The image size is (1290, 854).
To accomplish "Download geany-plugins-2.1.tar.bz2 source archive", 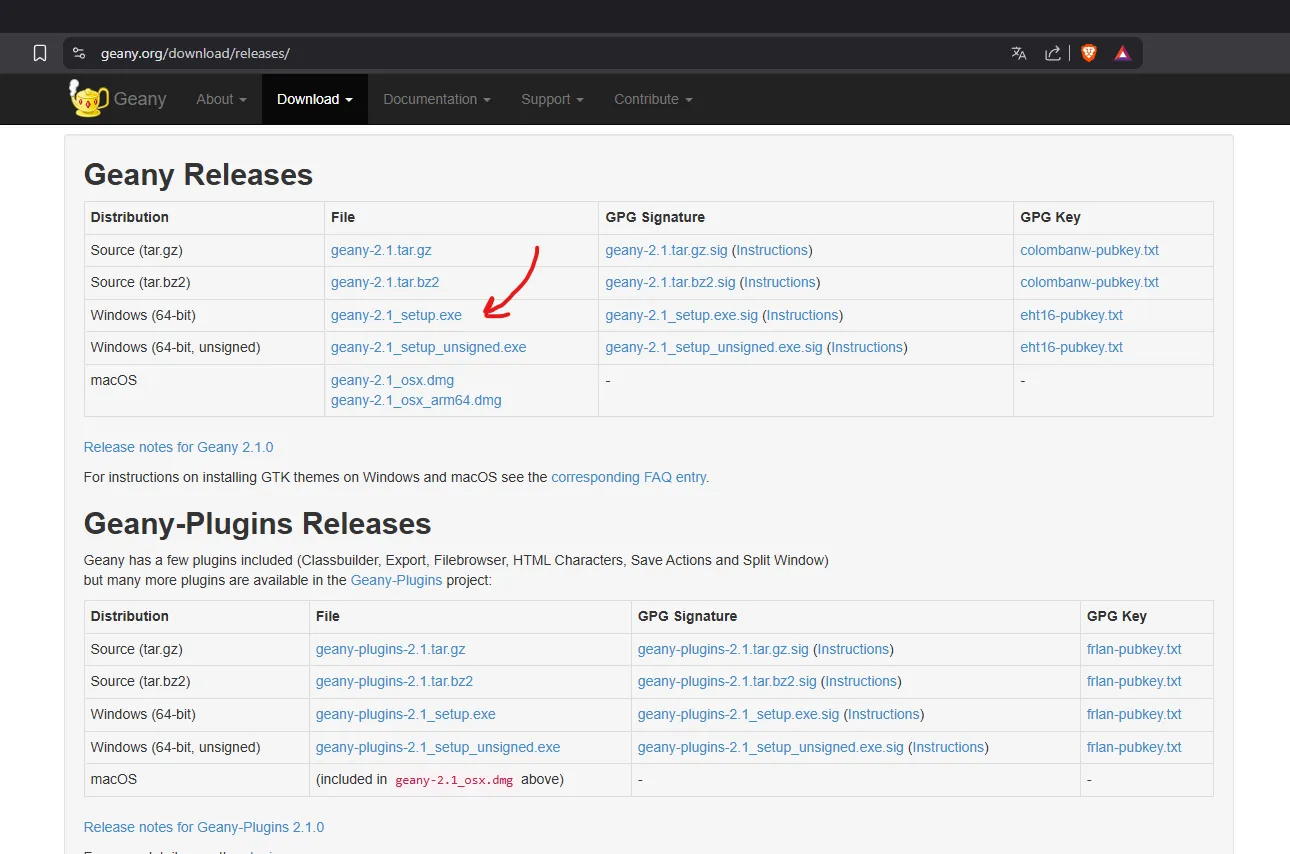I will pyautogui.click(x=394, y=681).
